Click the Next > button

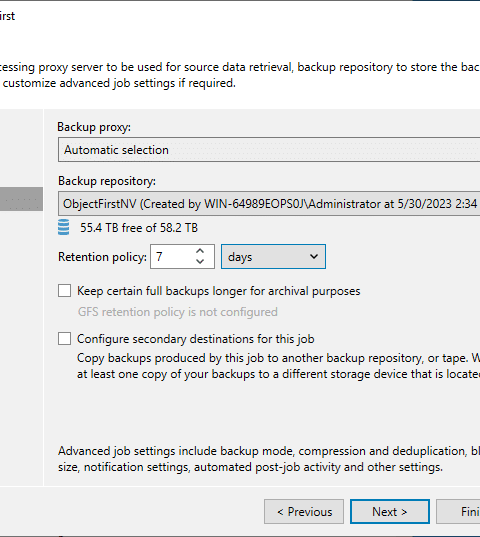coord(390,511)
